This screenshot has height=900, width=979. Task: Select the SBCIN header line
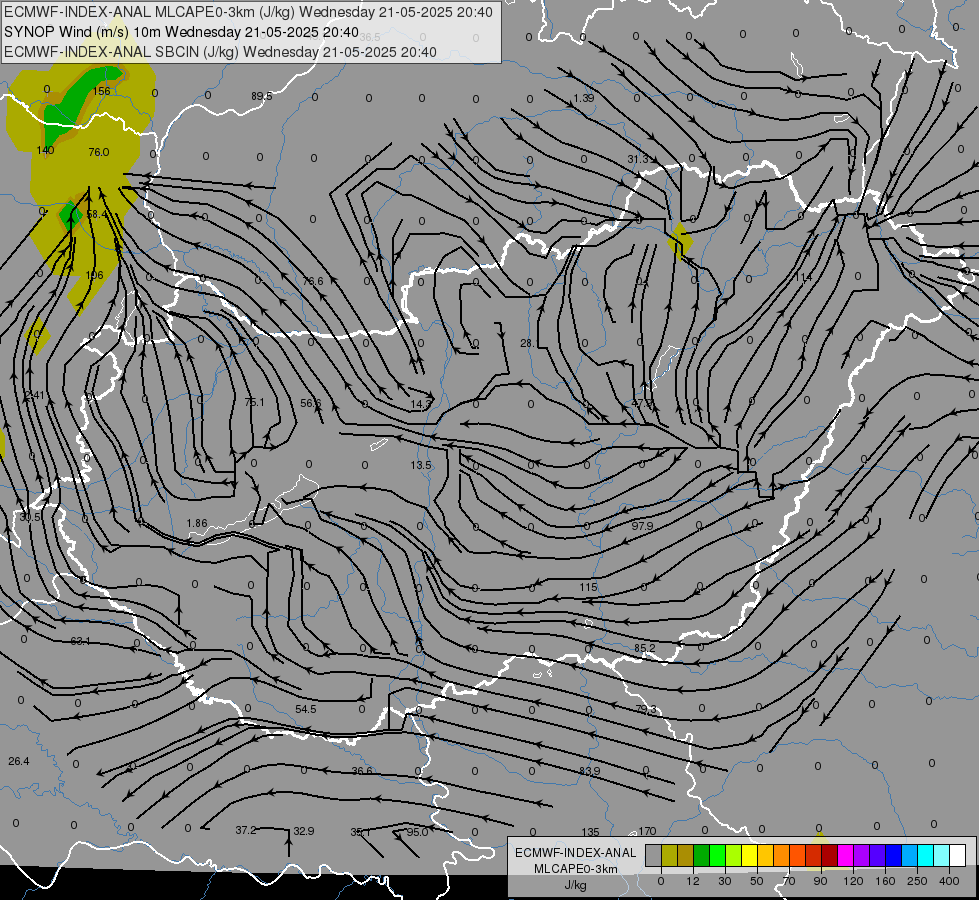tap(220, 52)
